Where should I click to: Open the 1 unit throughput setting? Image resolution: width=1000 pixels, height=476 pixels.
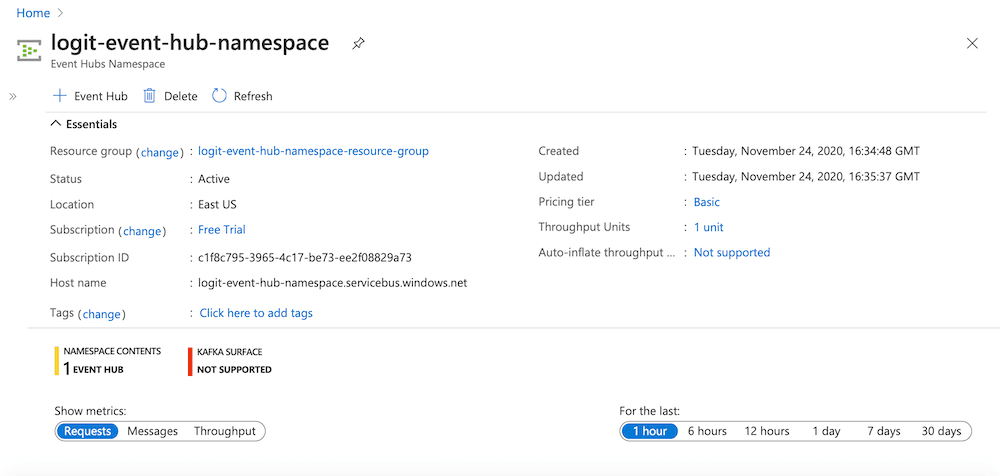click(x=709, y=227)
